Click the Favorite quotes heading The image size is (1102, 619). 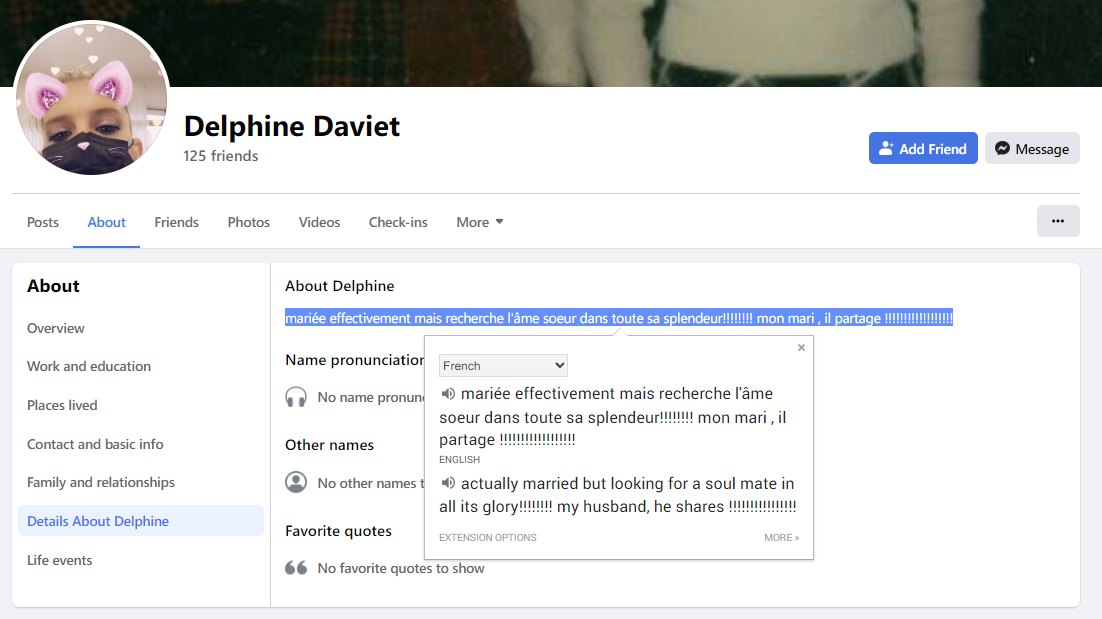[338, 531]
